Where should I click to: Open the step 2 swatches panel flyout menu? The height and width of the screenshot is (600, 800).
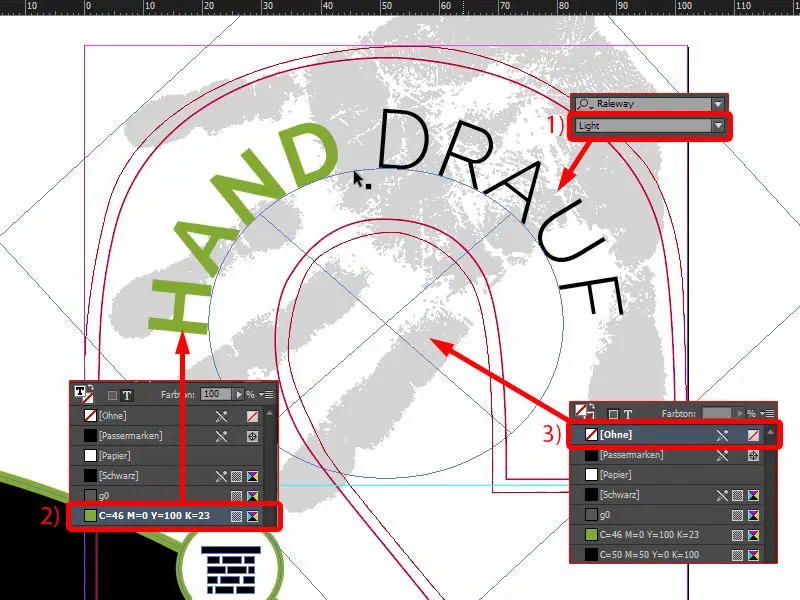(266, 394)
